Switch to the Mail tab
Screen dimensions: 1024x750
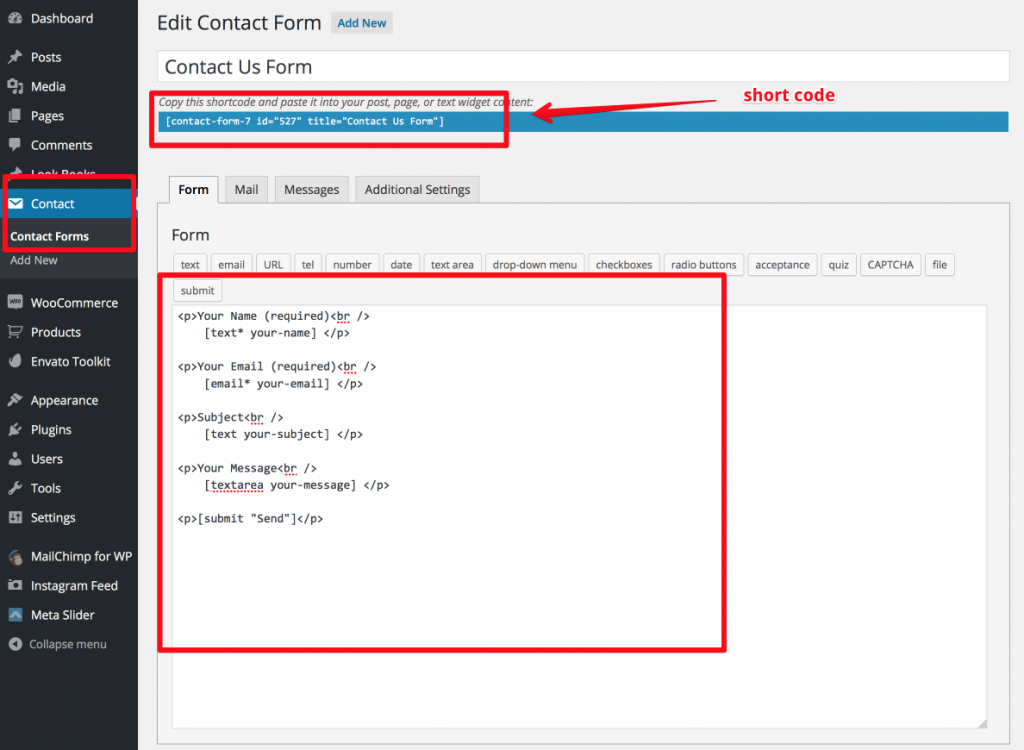coord(246,190)
